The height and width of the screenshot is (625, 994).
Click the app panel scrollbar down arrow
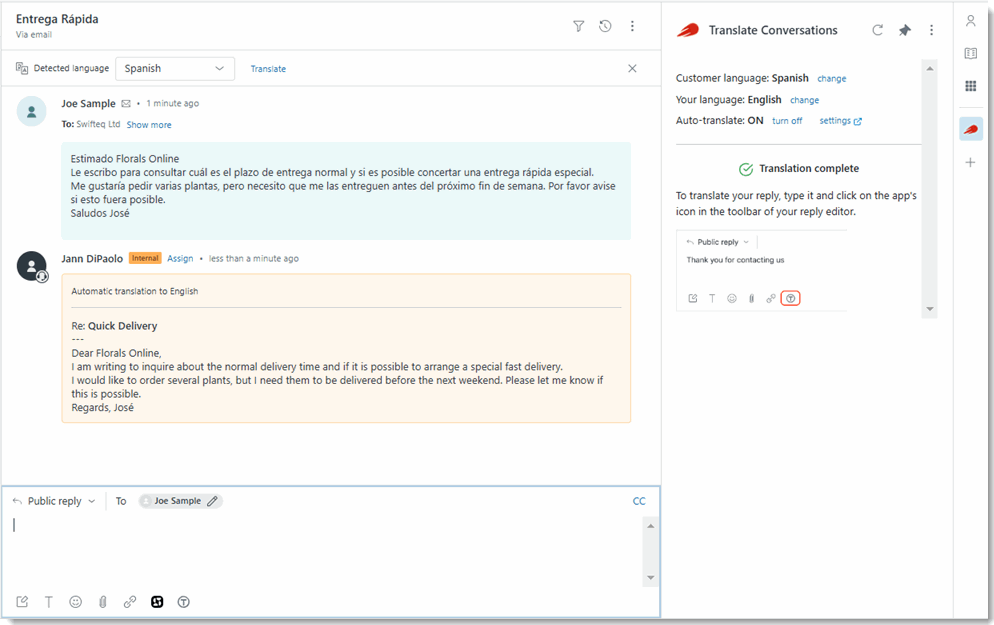929,309
